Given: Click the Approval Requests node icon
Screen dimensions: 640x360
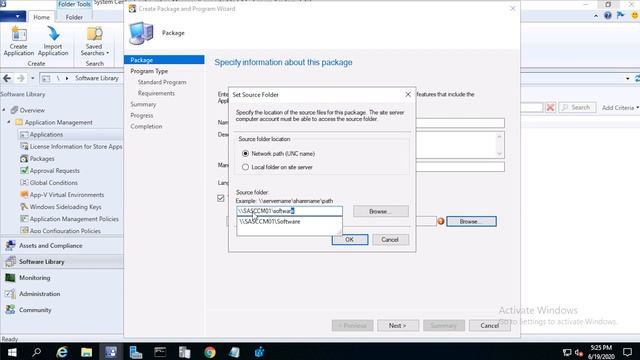Looking at the screenshot, I should click(24, 171).
